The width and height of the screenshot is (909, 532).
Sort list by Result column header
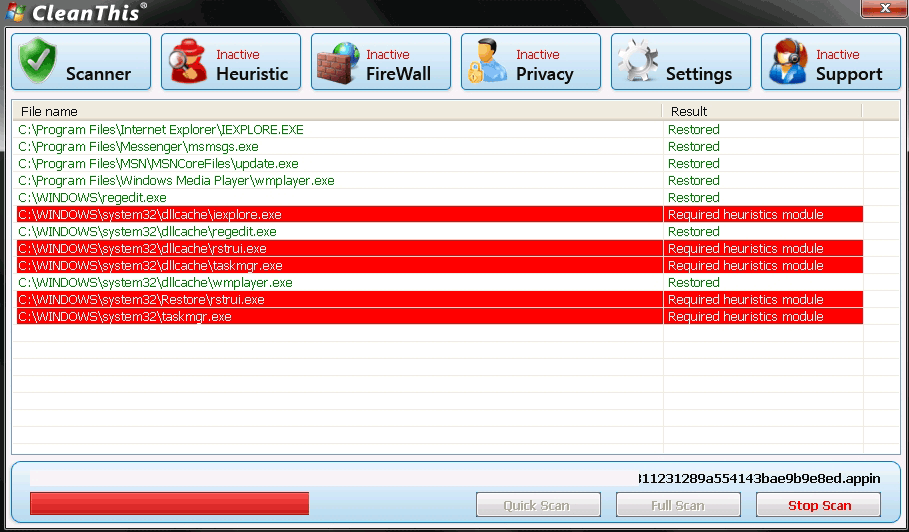tap(760, 111)
